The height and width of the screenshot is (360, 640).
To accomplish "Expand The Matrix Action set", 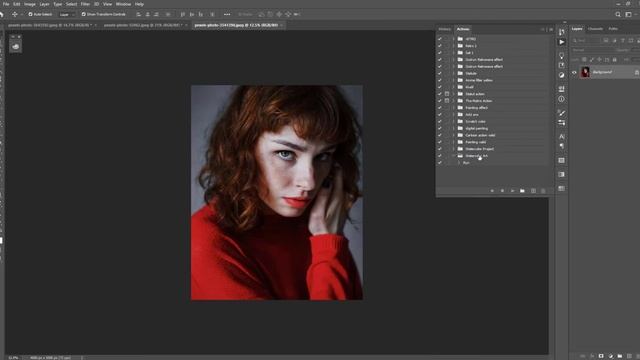I will tap(453, 101).
